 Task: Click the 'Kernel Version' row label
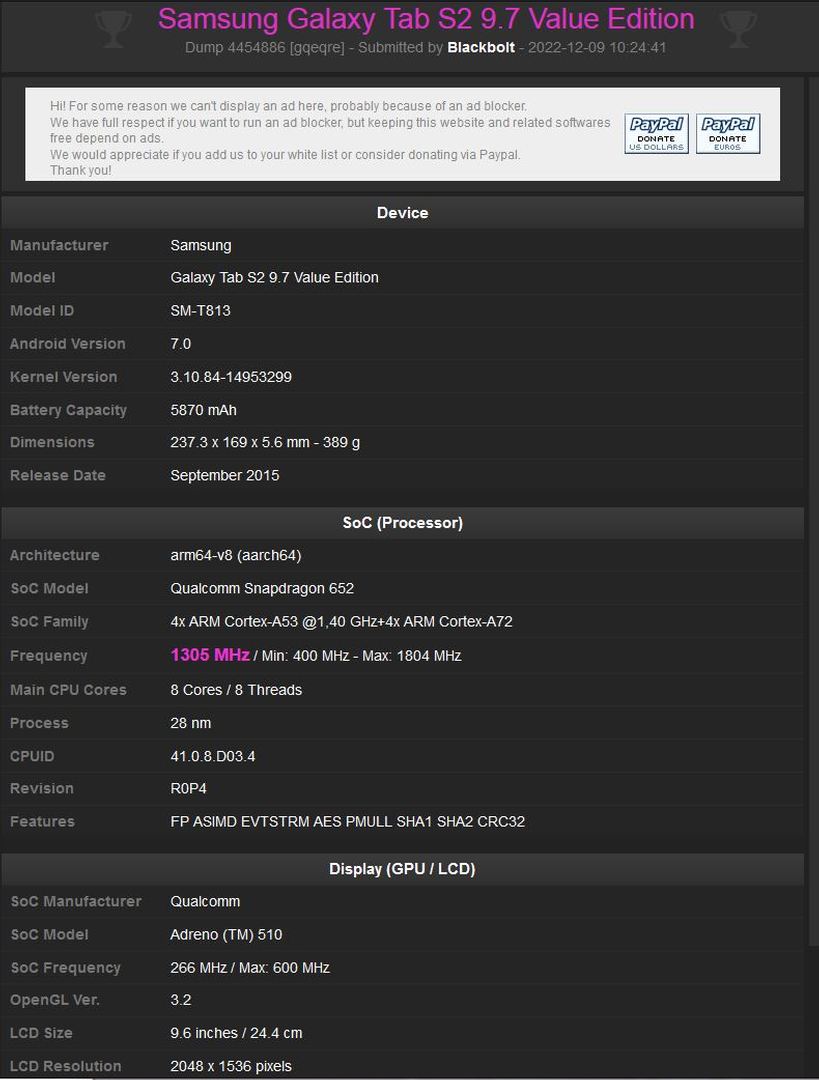(63, 377)
